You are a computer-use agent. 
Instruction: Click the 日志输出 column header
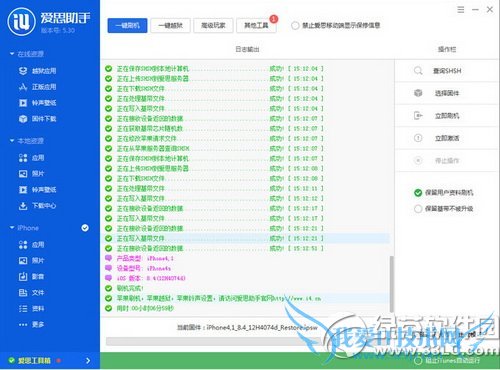(247, 49)
